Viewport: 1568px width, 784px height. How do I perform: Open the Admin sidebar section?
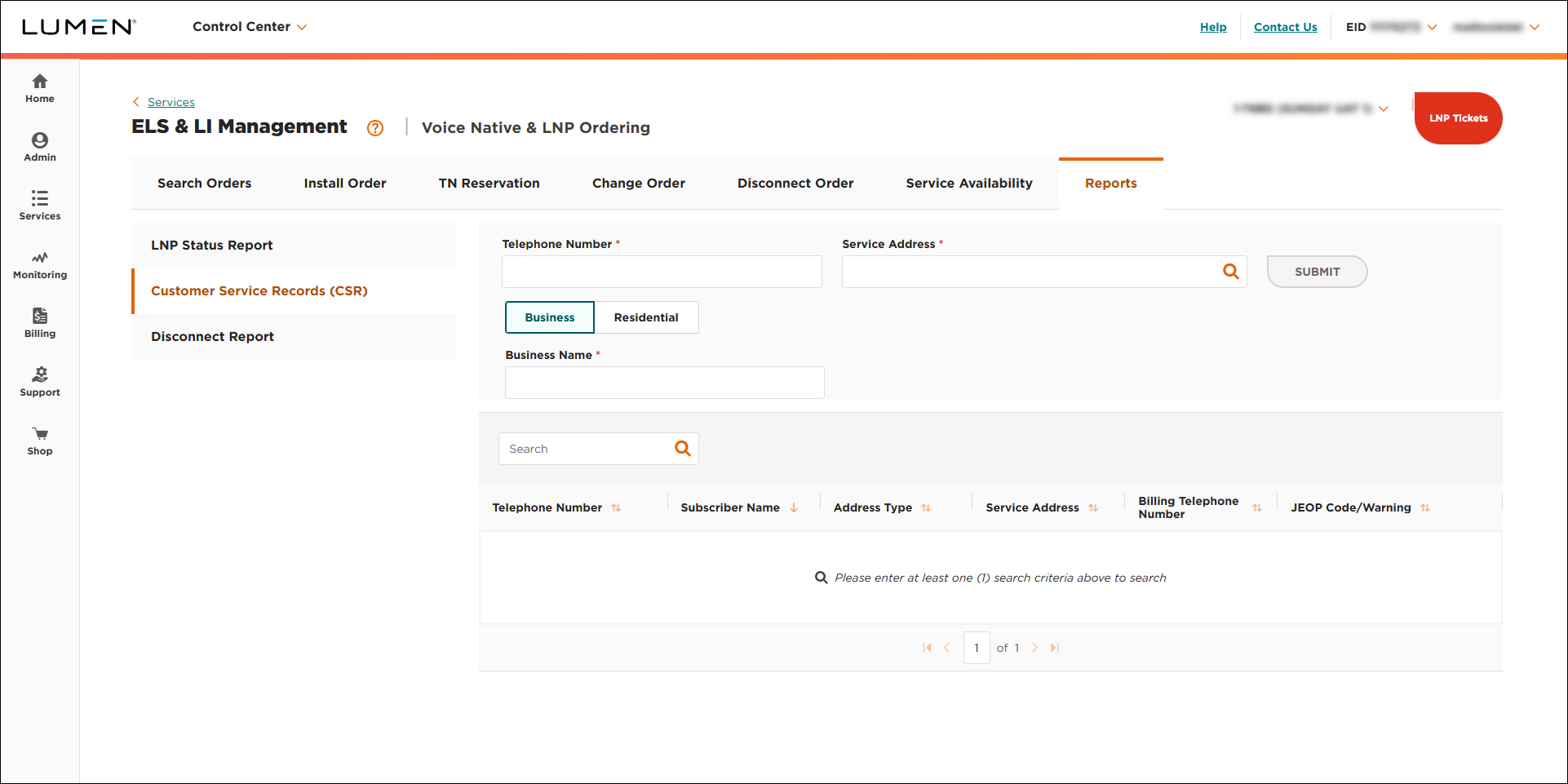pos(39,147)
